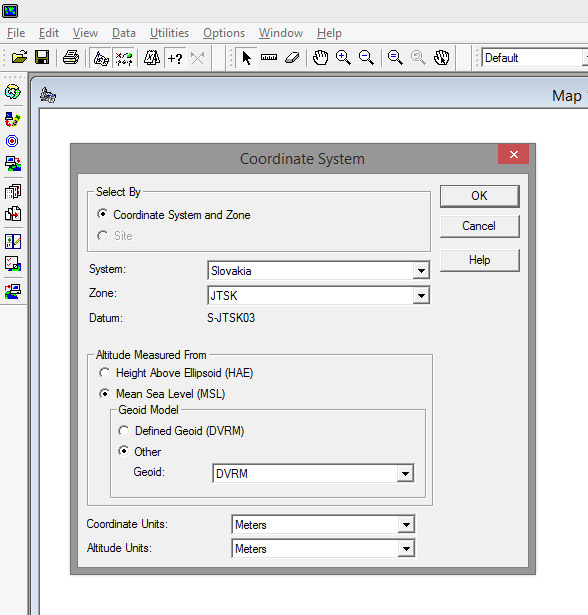Click the Cancel button
The image size is (588, 615).
click(x=479, y=226)
